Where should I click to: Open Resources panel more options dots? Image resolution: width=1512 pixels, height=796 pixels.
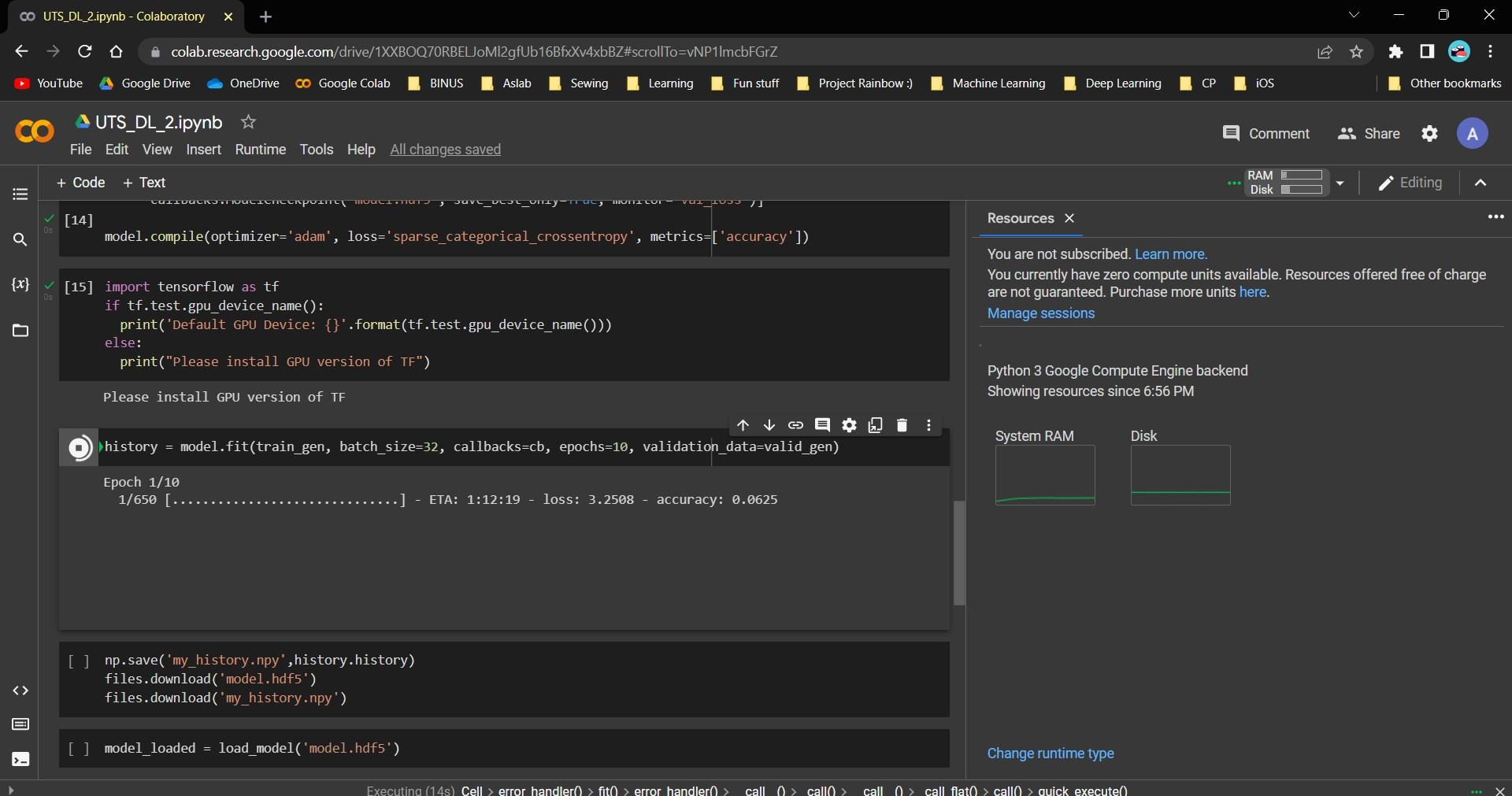tap(1495, 217)
